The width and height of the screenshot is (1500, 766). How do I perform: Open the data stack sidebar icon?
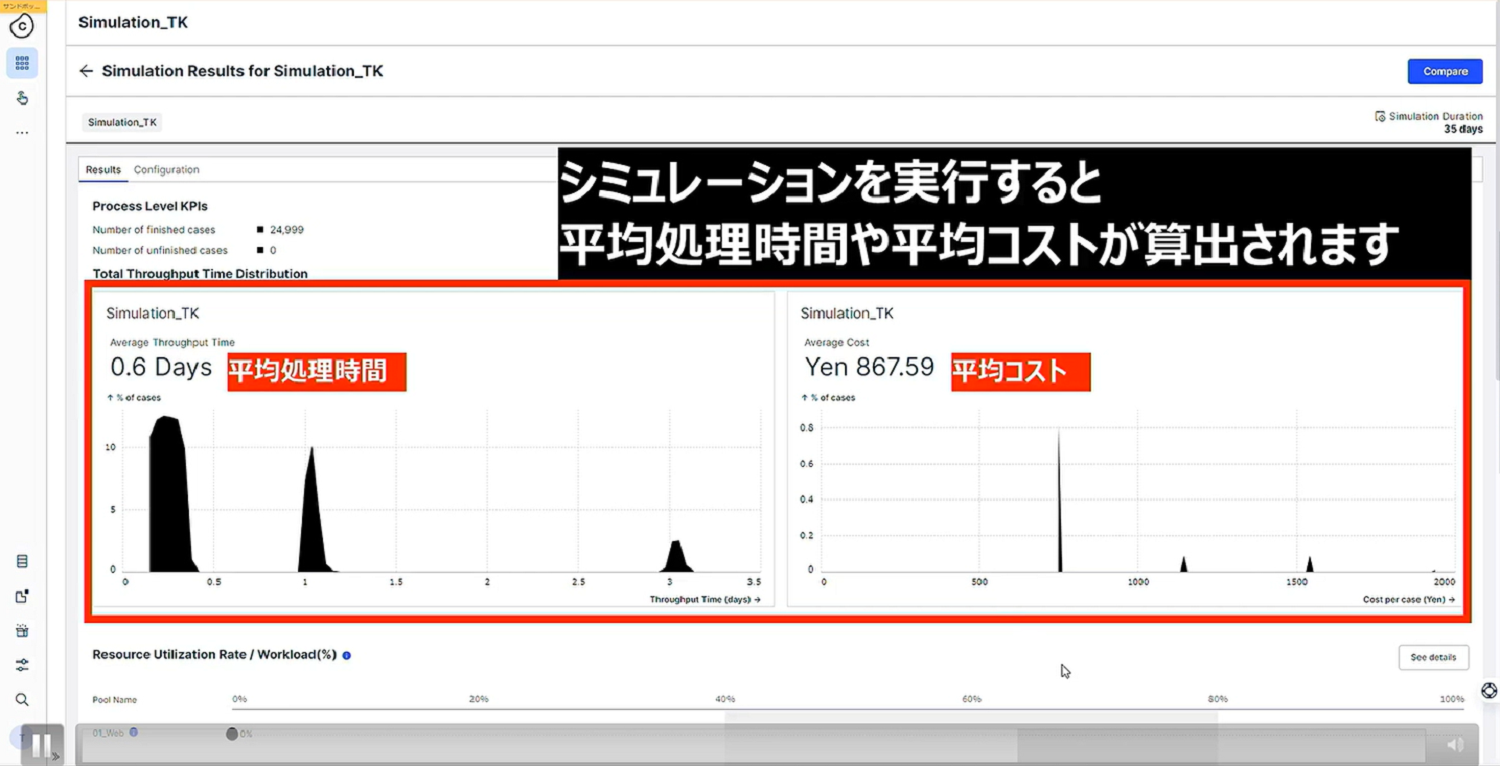[22, 562]
